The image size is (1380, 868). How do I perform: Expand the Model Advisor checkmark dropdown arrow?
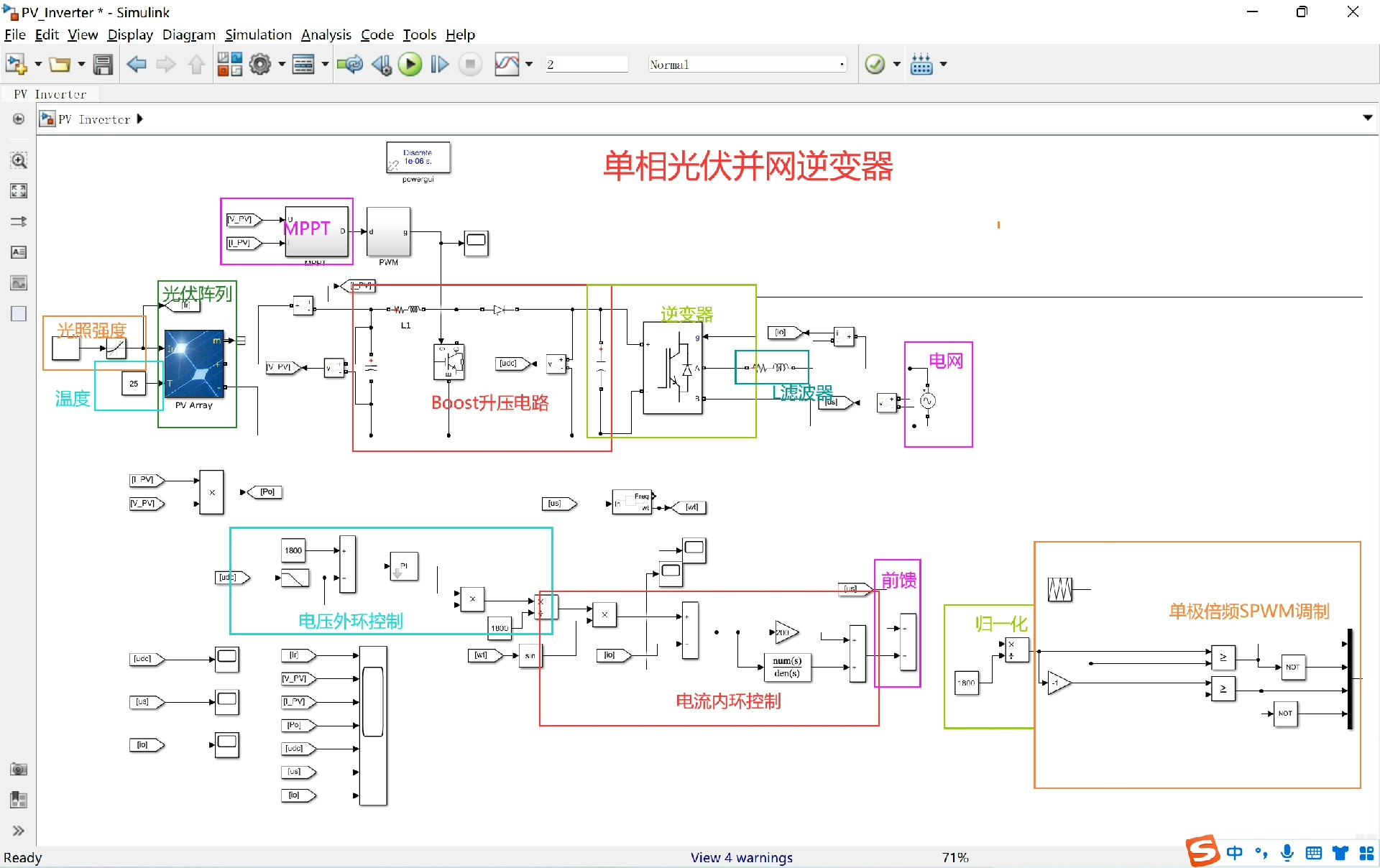click(x=896, y=65)
